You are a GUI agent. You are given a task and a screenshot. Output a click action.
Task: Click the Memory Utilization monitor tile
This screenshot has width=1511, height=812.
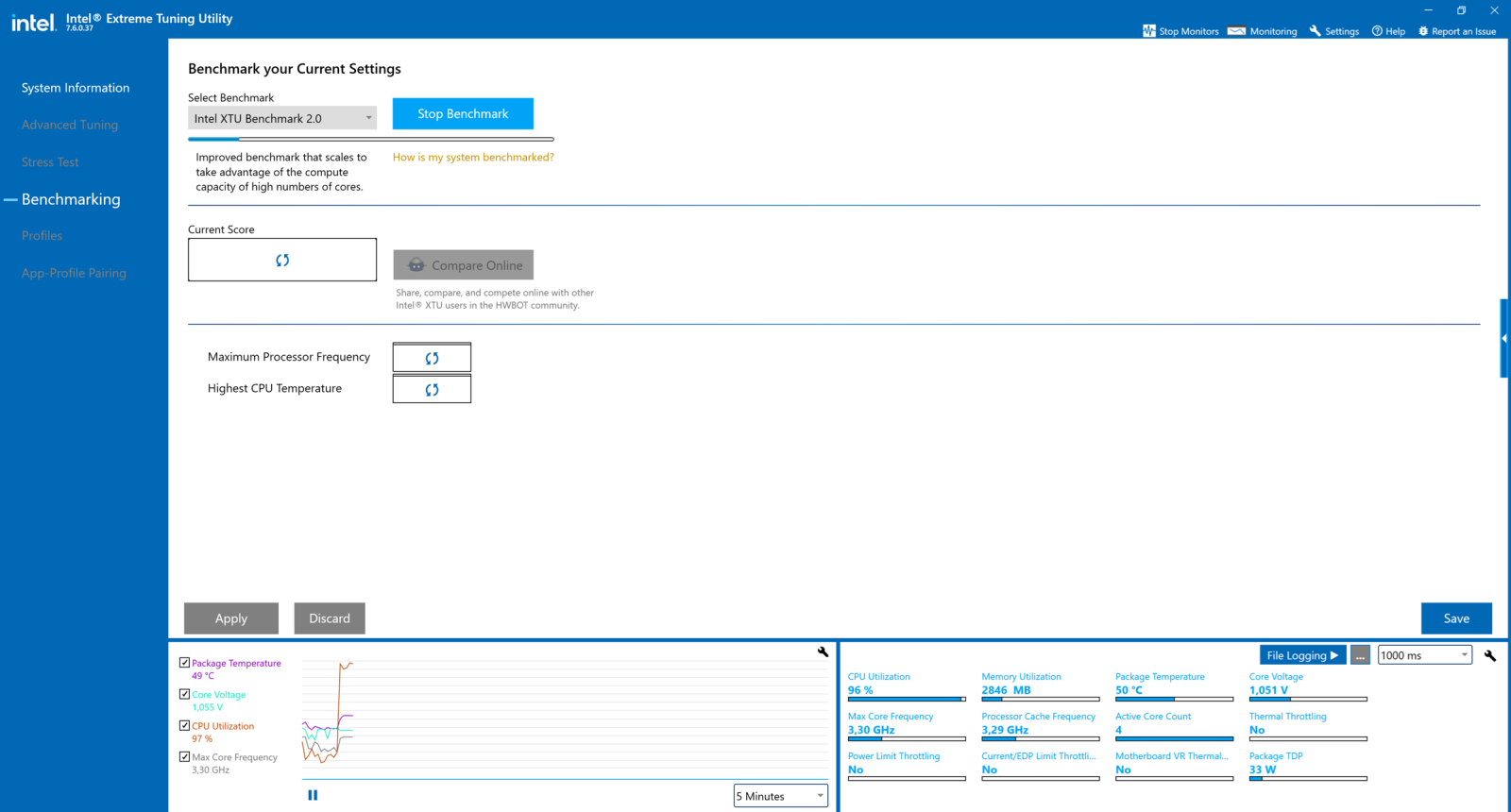pos(1040,688)
